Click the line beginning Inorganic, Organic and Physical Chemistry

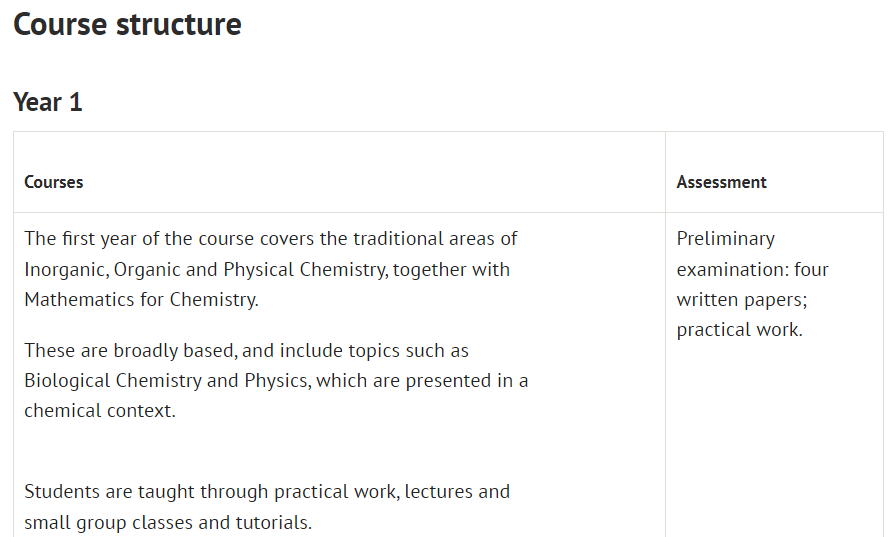click(x=267, y=270)
